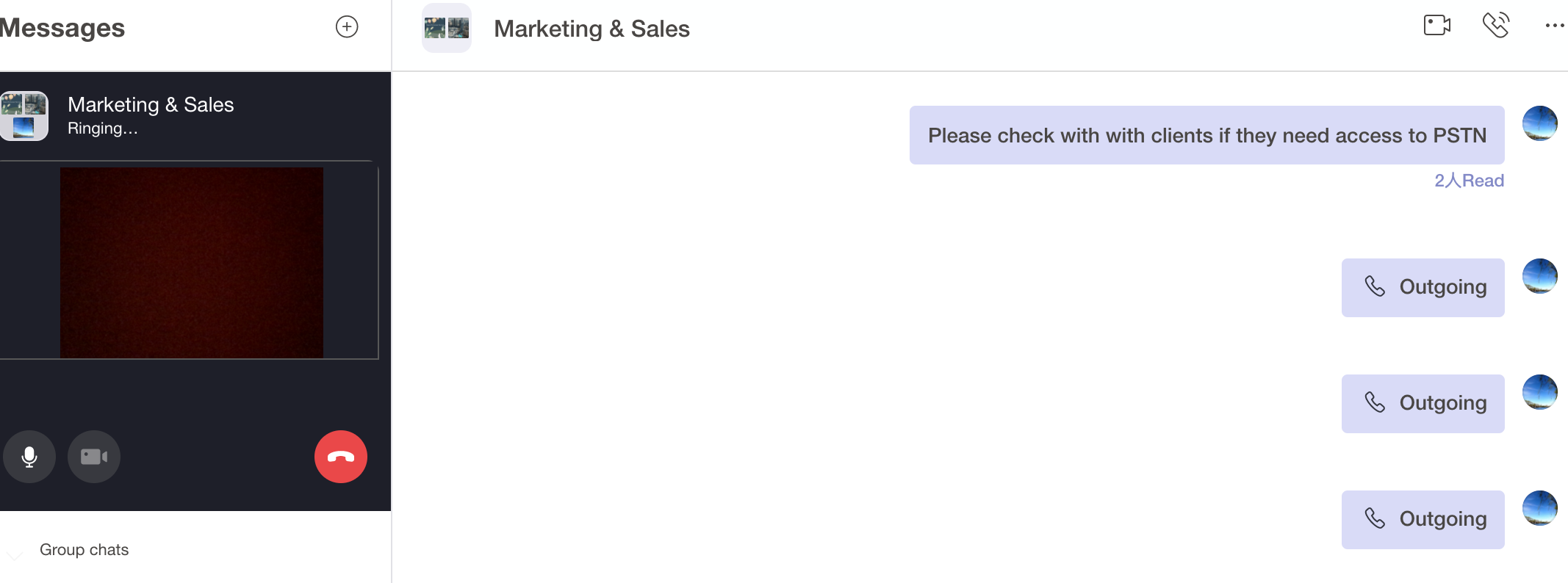1568x583 pixels.
Task: Select the third Outgoing call message
Action: pos(1423,520)
